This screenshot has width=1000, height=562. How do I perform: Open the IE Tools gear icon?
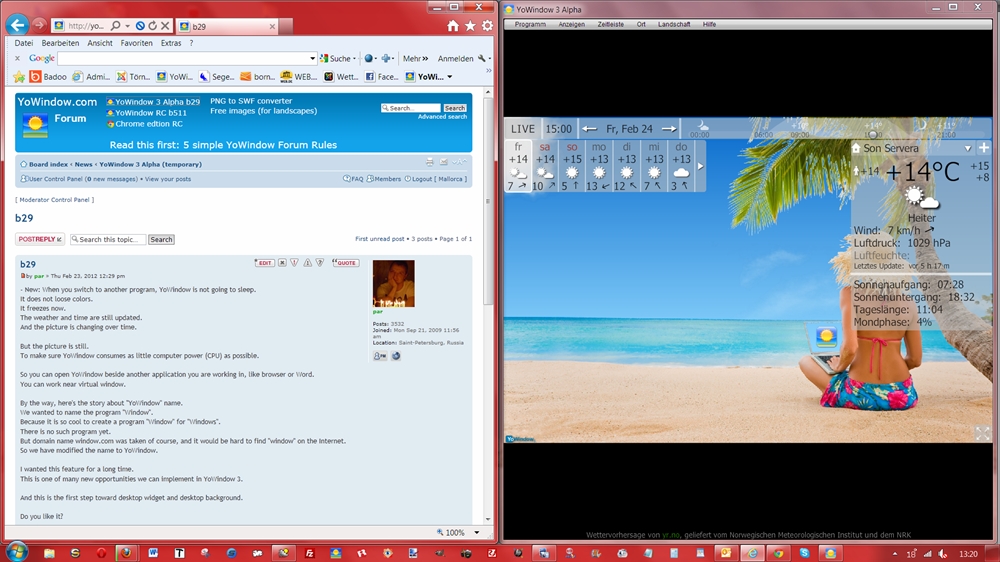point(487,25)
